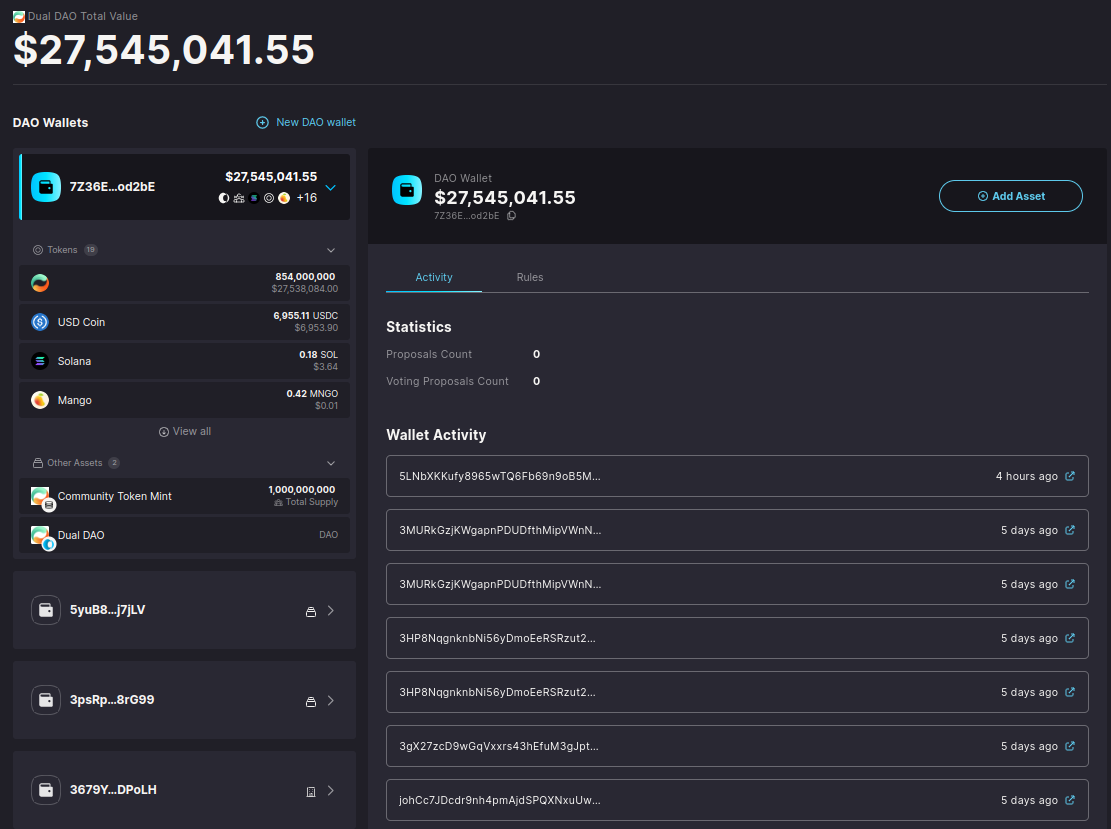Collapse the 7Z36E...od2bE wallet chevron
This screenshot has width=1111, height=829.
330,188
